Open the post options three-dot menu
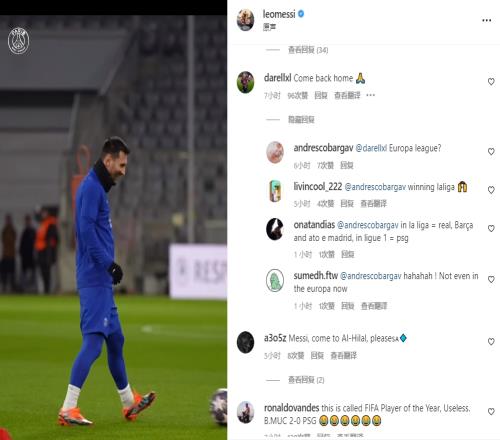 (486, 21)
